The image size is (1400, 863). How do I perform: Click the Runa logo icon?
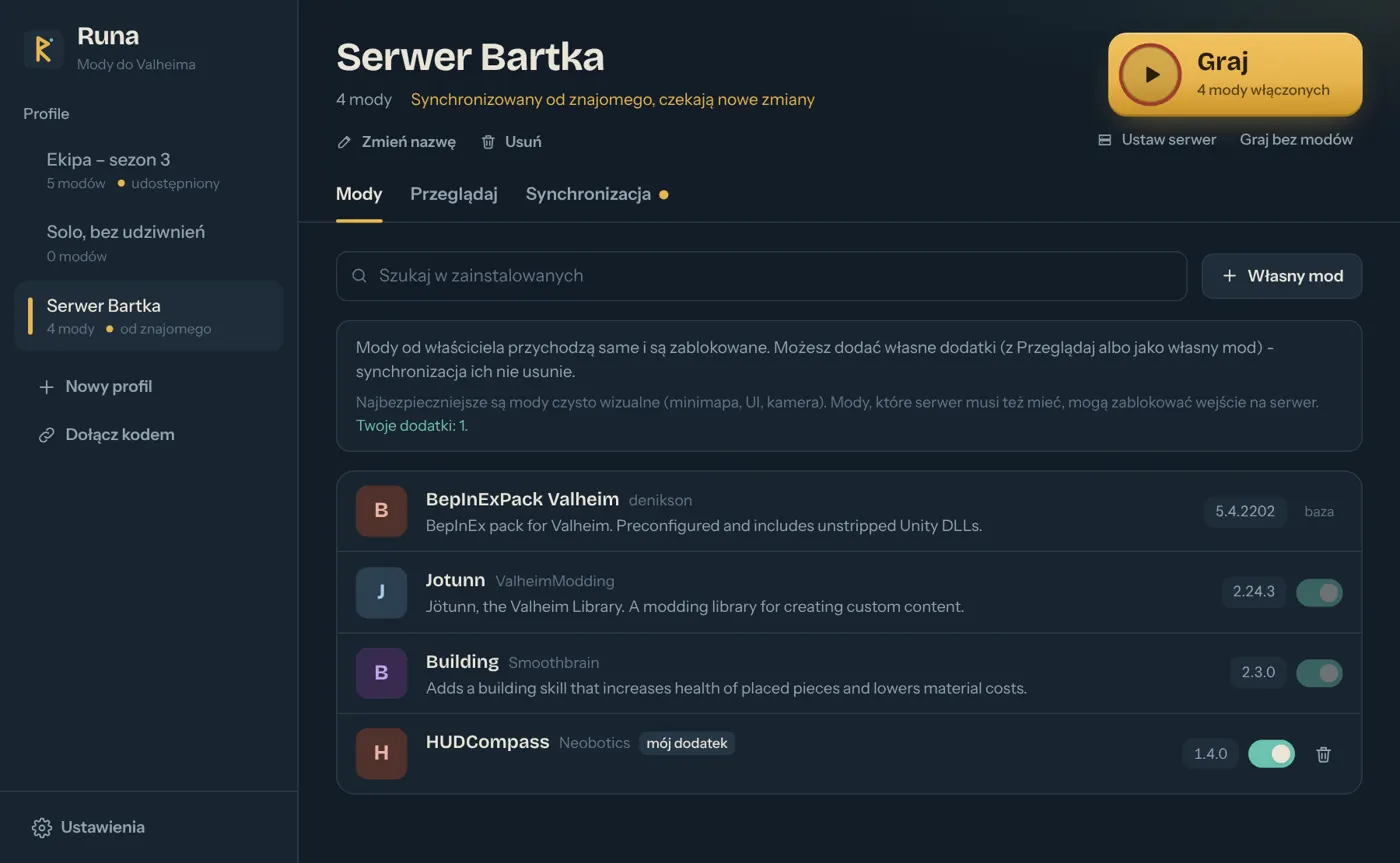43,49
